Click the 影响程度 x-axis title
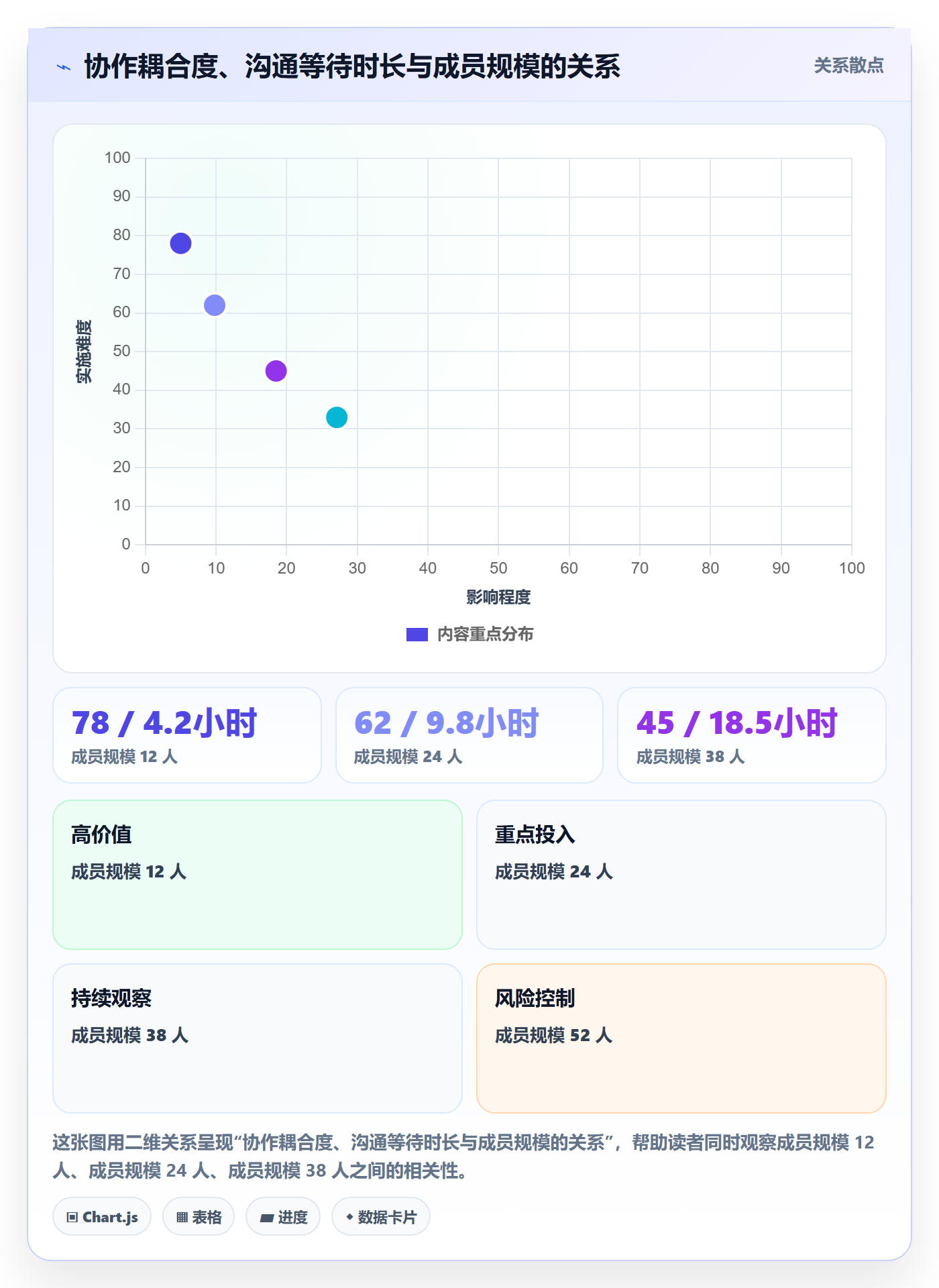939x1288 pixels. (x=498, y=597)
